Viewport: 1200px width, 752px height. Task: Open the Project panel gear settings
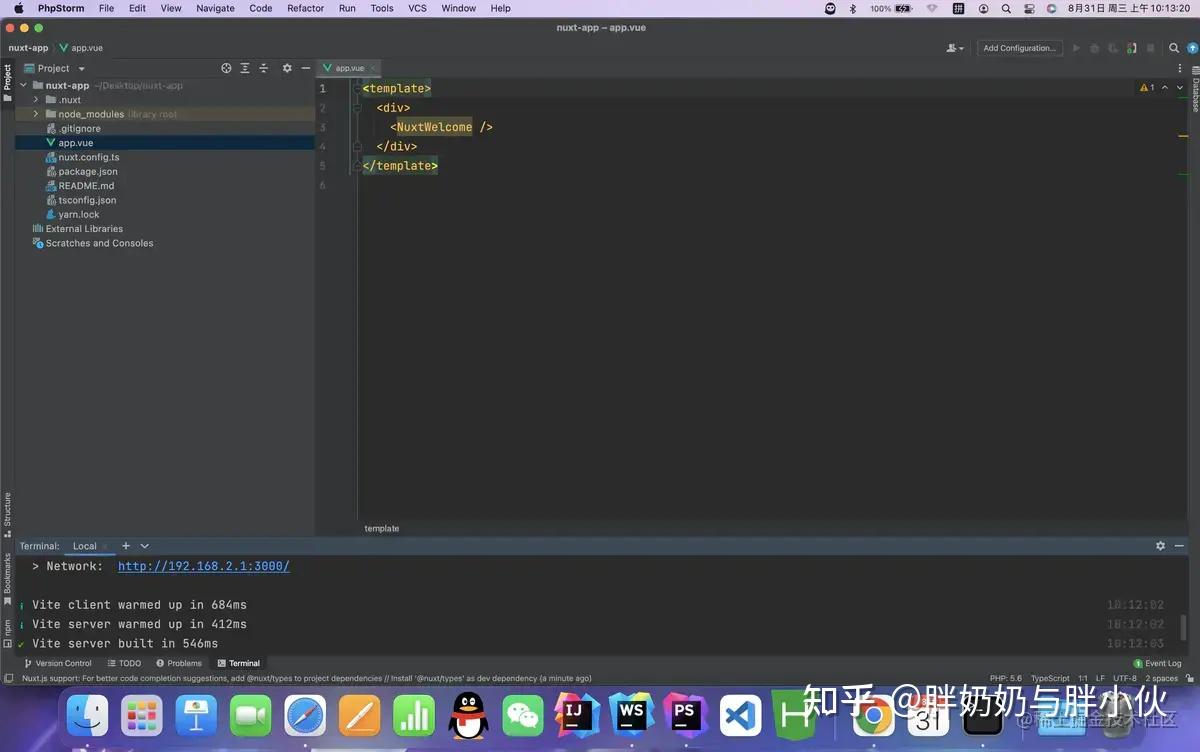[287, 68]
